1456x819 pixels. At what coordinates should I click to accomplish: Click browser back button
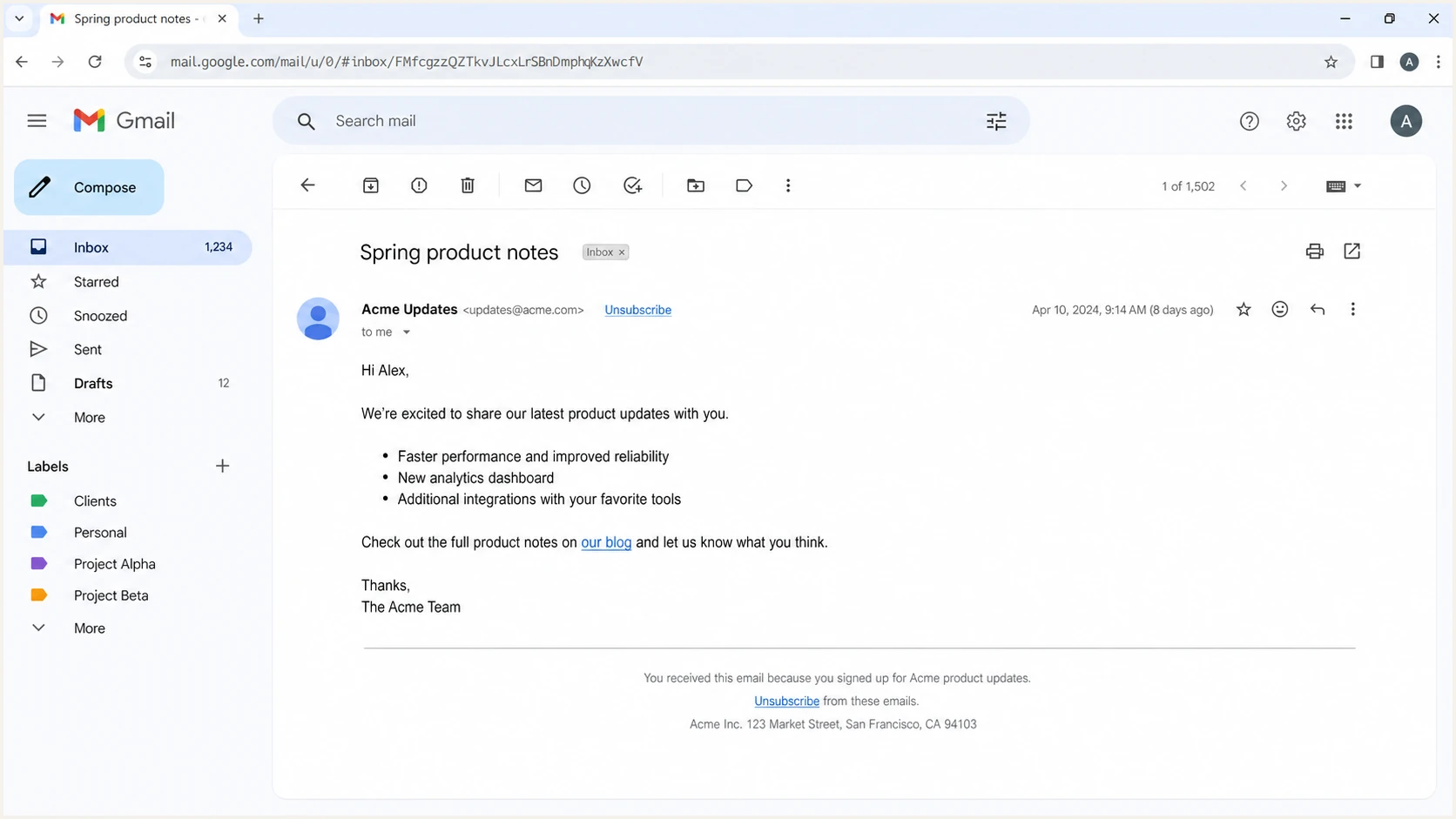[22, 62]
